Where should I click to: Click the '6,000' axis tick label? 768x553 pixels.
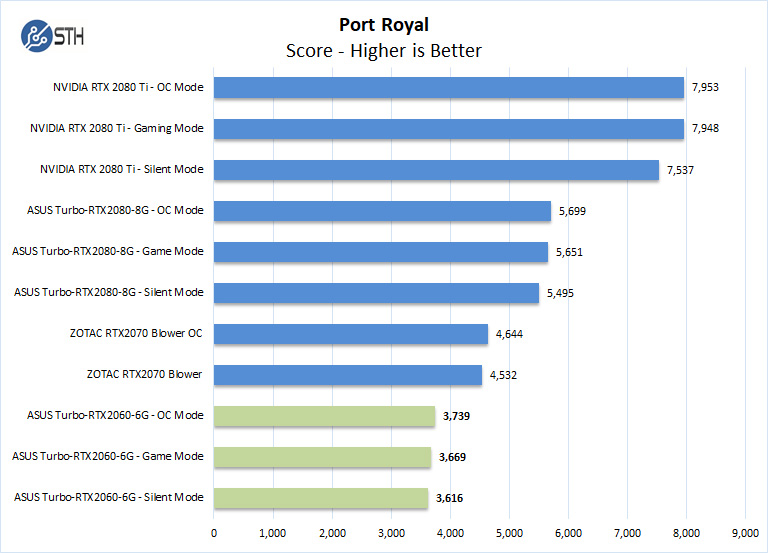(569, 533)
